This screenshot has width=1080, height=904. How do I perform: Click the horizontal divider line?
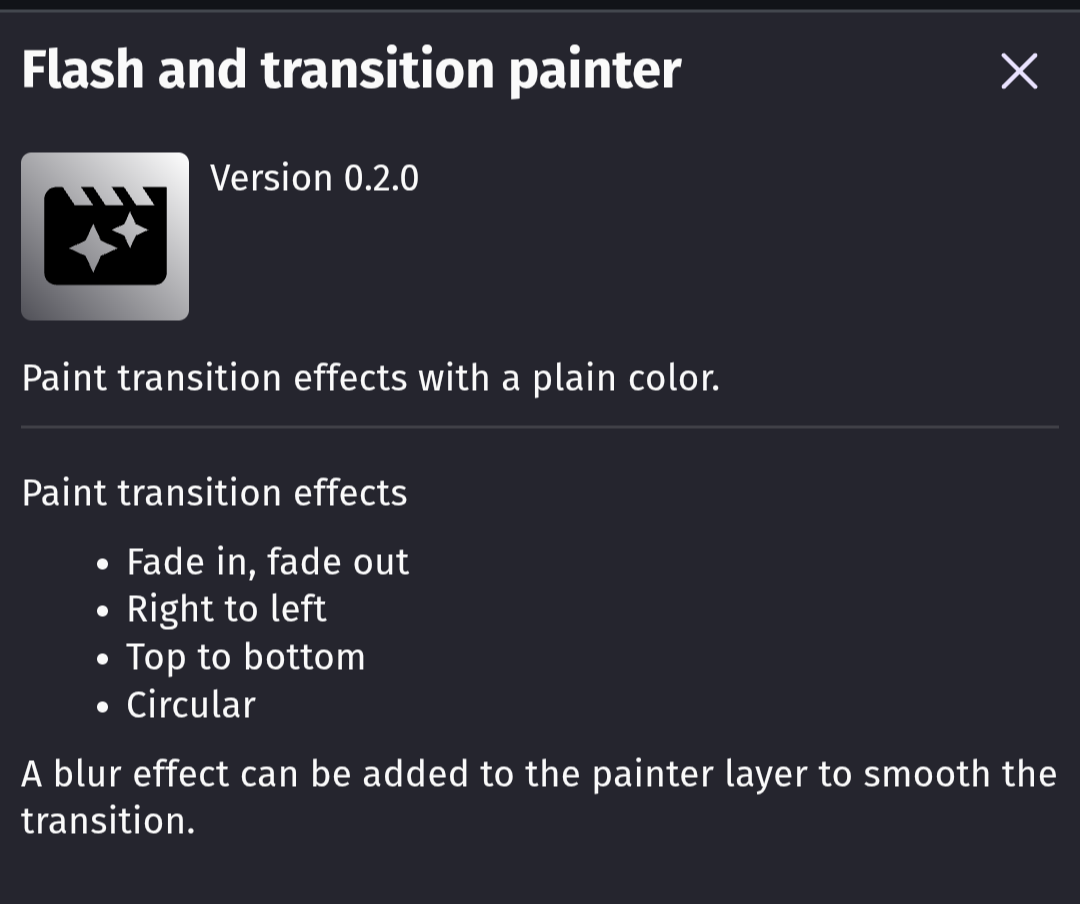point(540,427)
